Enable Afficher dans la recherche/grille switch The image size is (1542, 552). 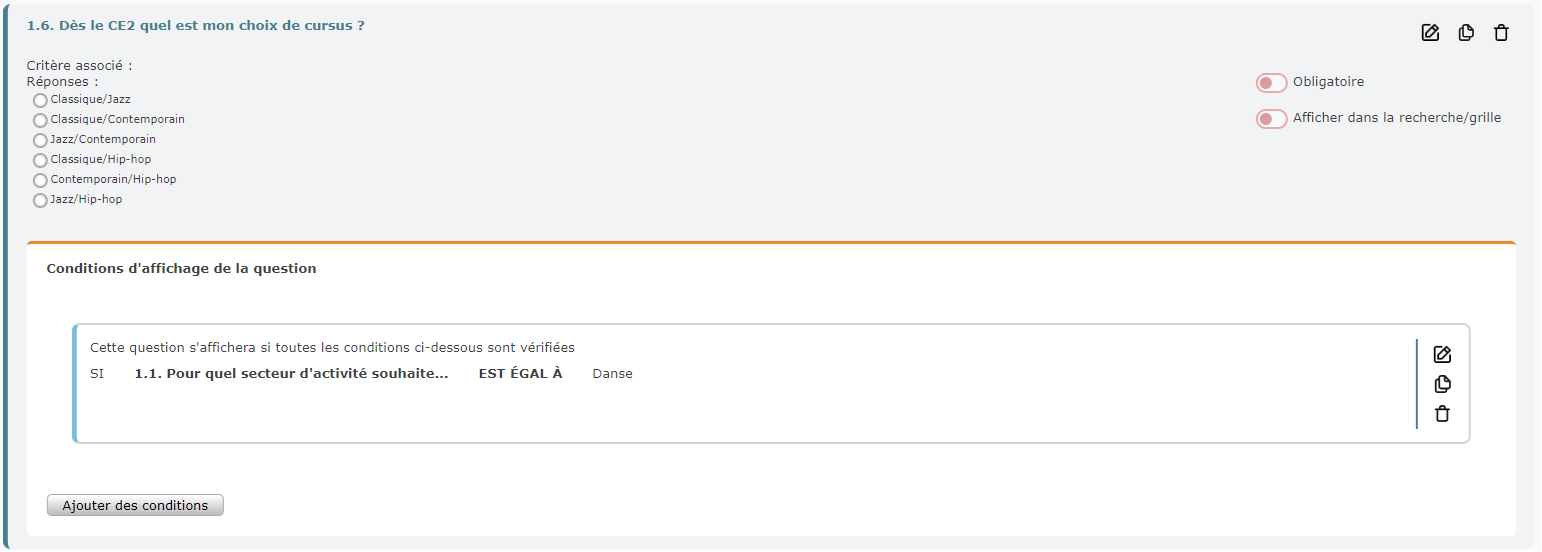coord(1271,119)
